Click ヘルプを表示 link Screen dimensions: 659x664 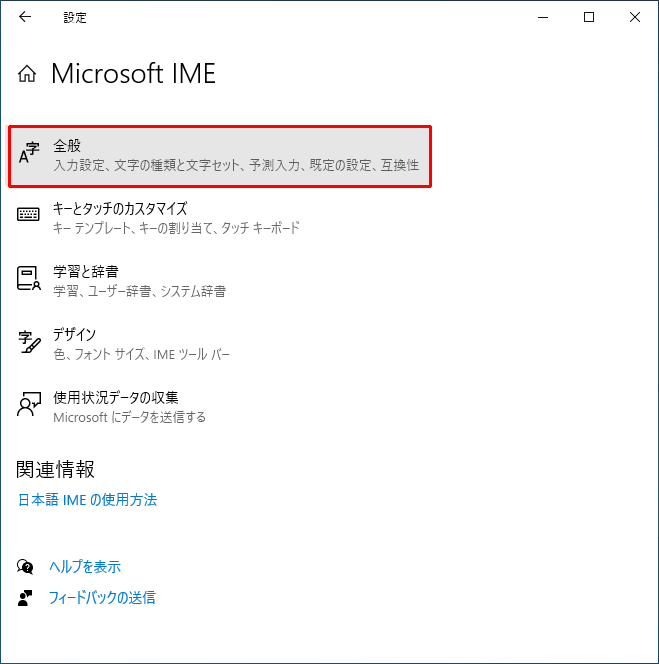(x=85, y=567)
